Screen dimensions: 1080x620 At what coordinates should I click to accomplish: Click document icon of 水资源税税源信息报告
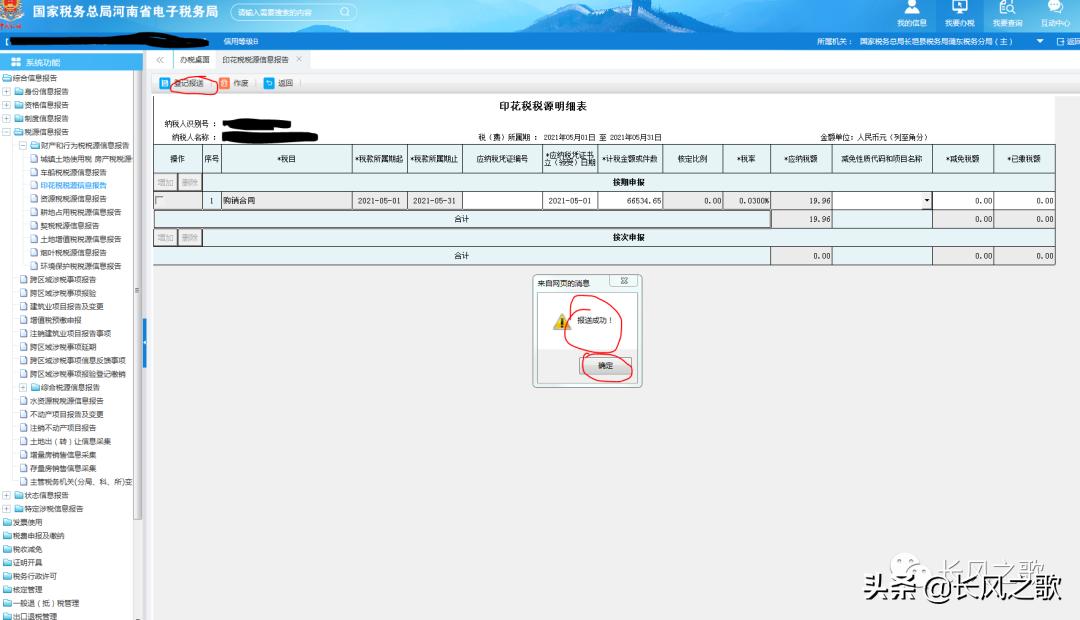point(24,400)
